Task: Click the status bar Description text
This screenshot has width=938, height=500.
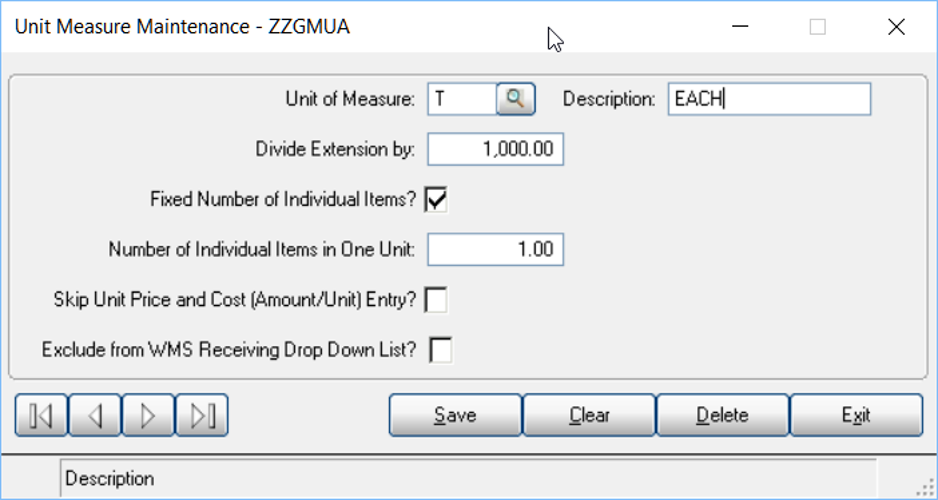Action: (x=109, y=478)
